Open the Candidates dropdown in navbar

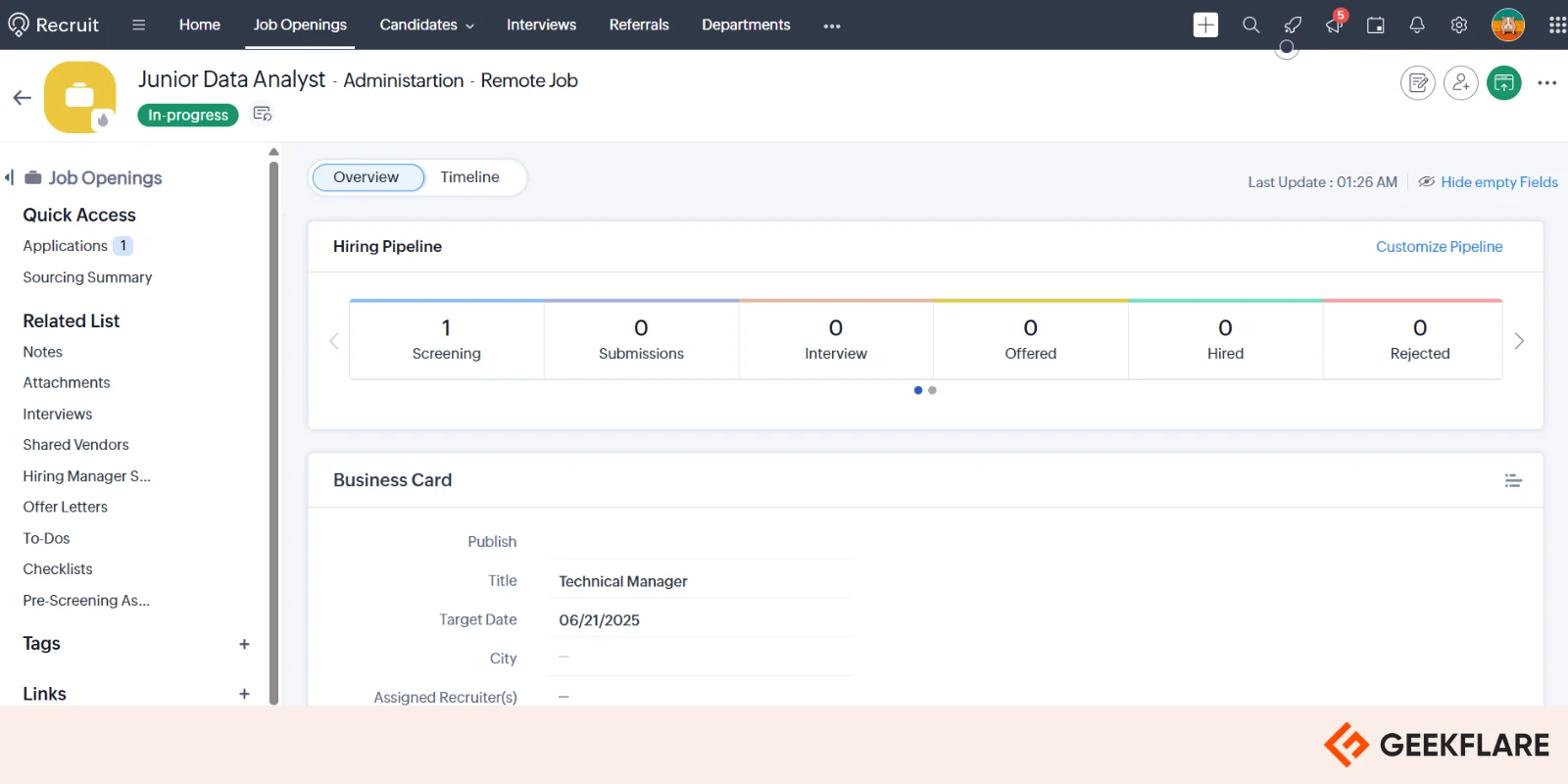(x=427, y=24)
